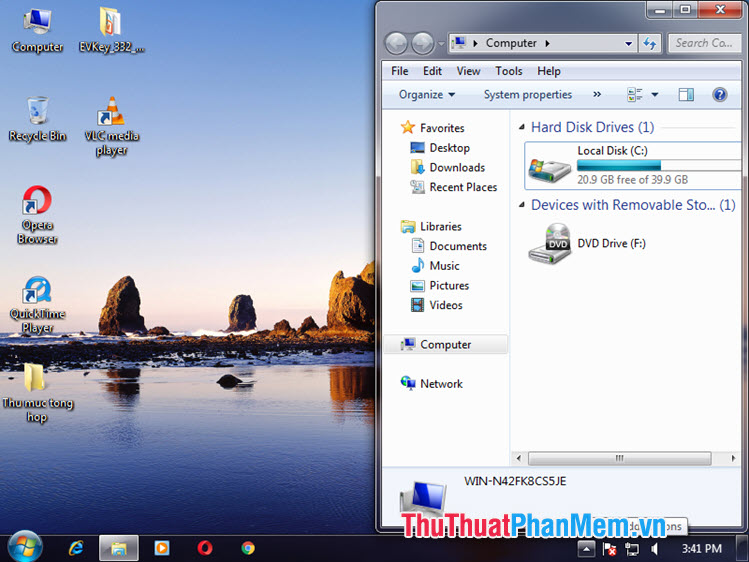Click the Show desktop strip on taskbar

click(x=742, y=549)
